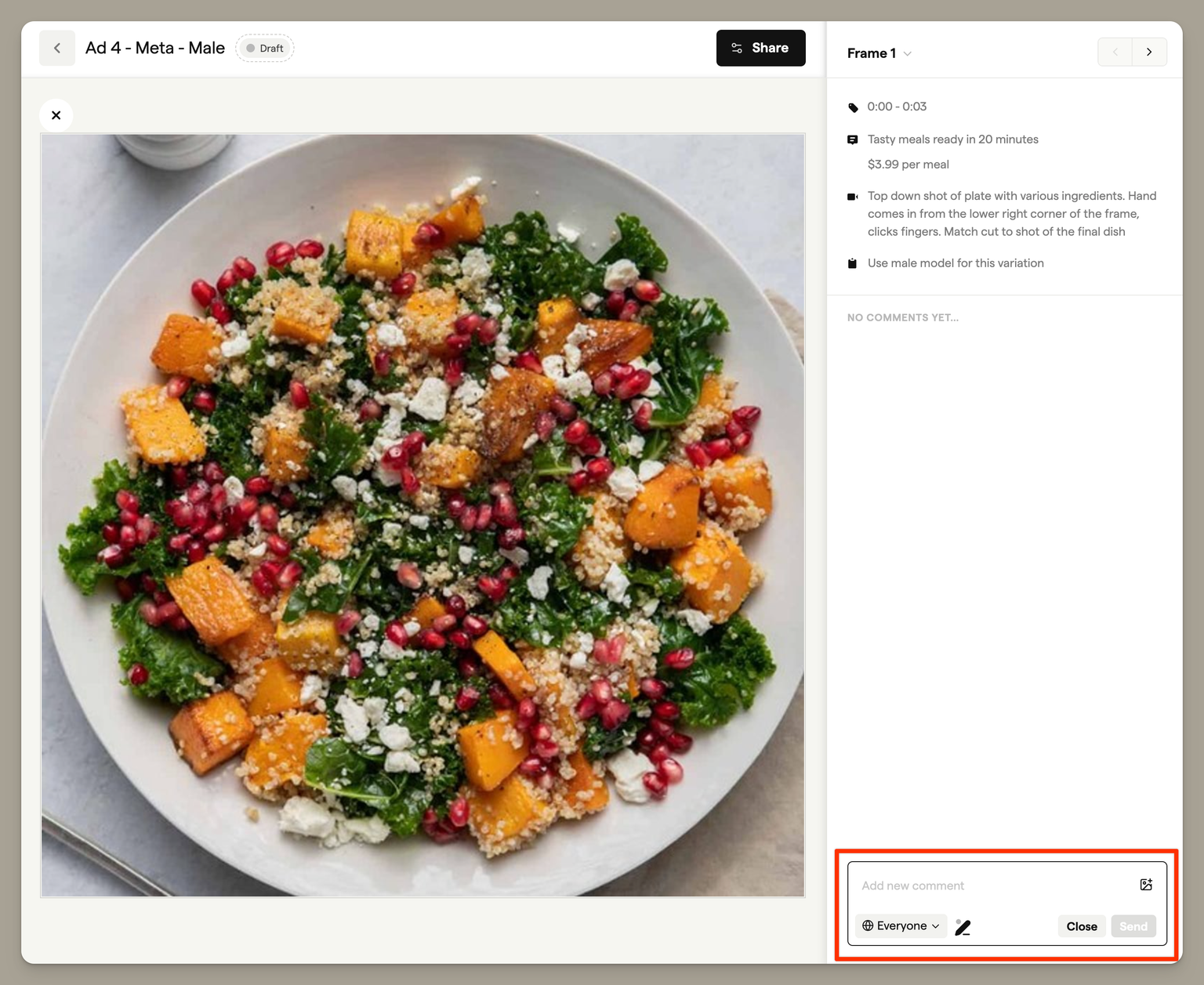
Task: Click the camera icon beside the shot description
Action: [853, 197]
